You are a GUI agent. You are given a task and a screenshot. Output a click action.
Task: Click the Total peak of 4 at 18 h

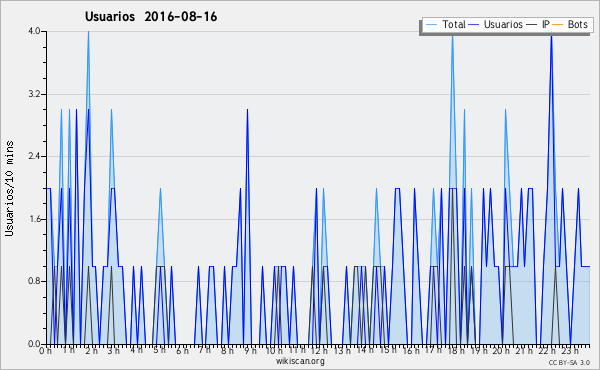point(453,37)
